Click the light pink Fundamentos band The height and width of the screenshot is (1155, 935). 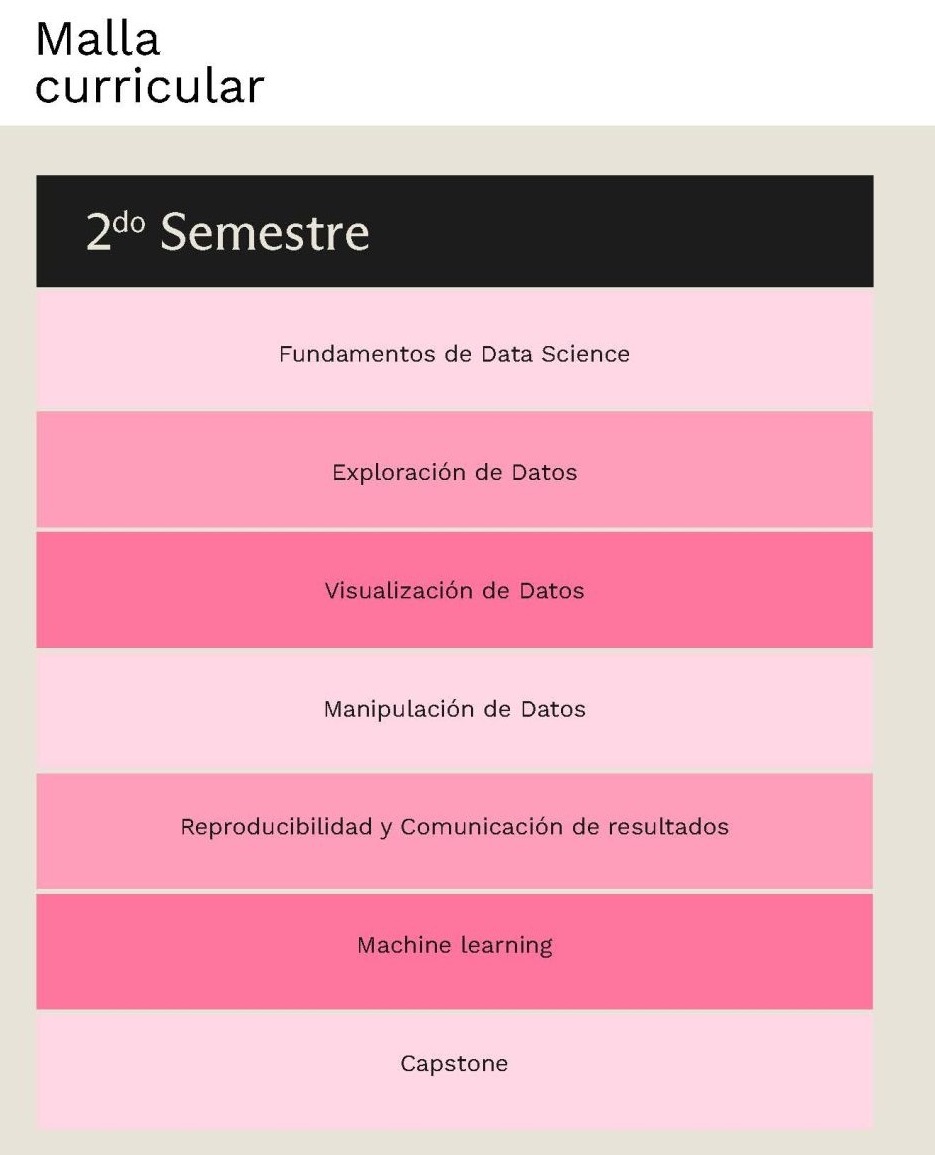455,348
